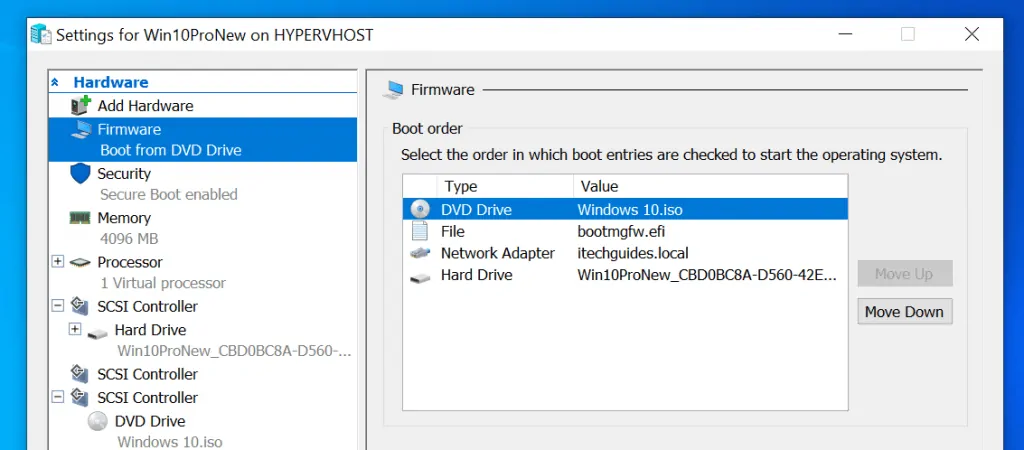
Task: Click the Hard Drive icon in boot order
Action: coord(420,276)
